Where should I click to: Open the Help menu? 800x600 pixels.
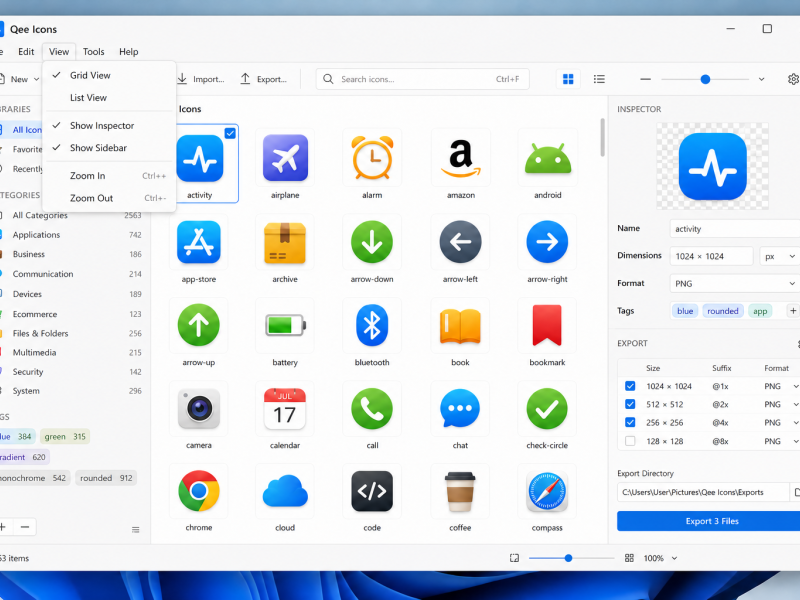point(129,52)
